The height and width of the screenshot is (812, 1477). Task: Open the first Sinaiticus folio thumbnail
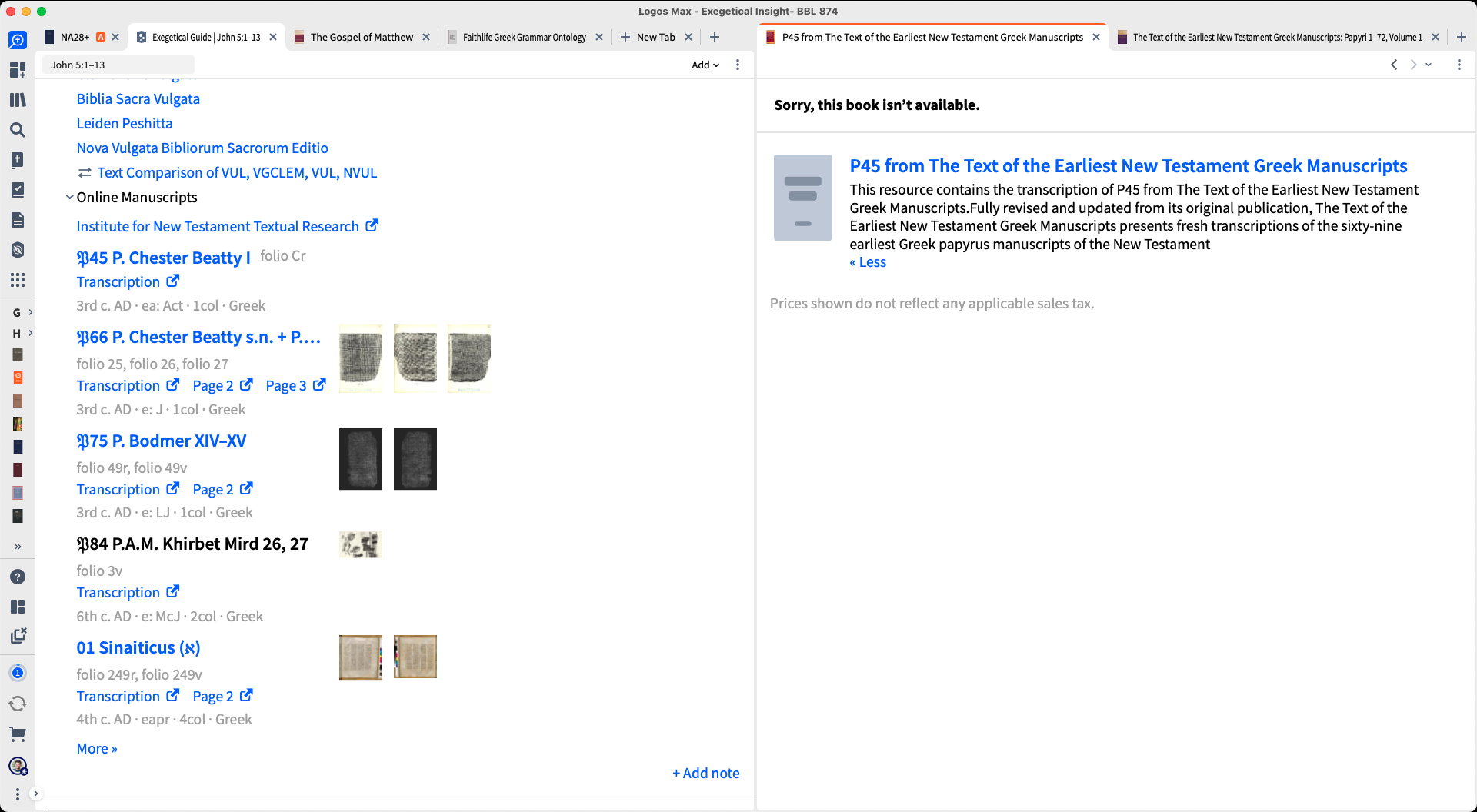point(361,657)
